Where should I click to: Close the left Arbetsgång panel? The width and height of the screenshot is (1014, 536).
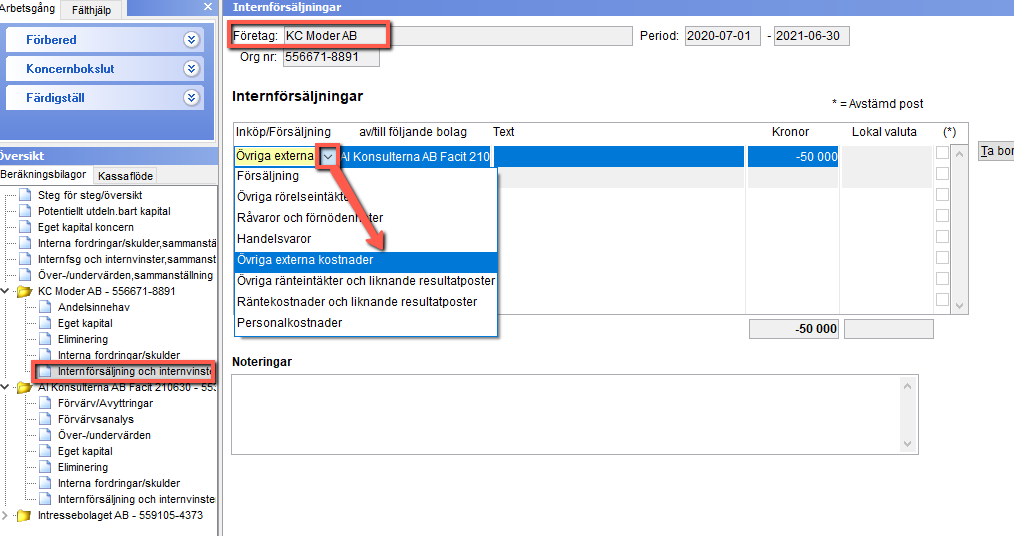[208, 6]
